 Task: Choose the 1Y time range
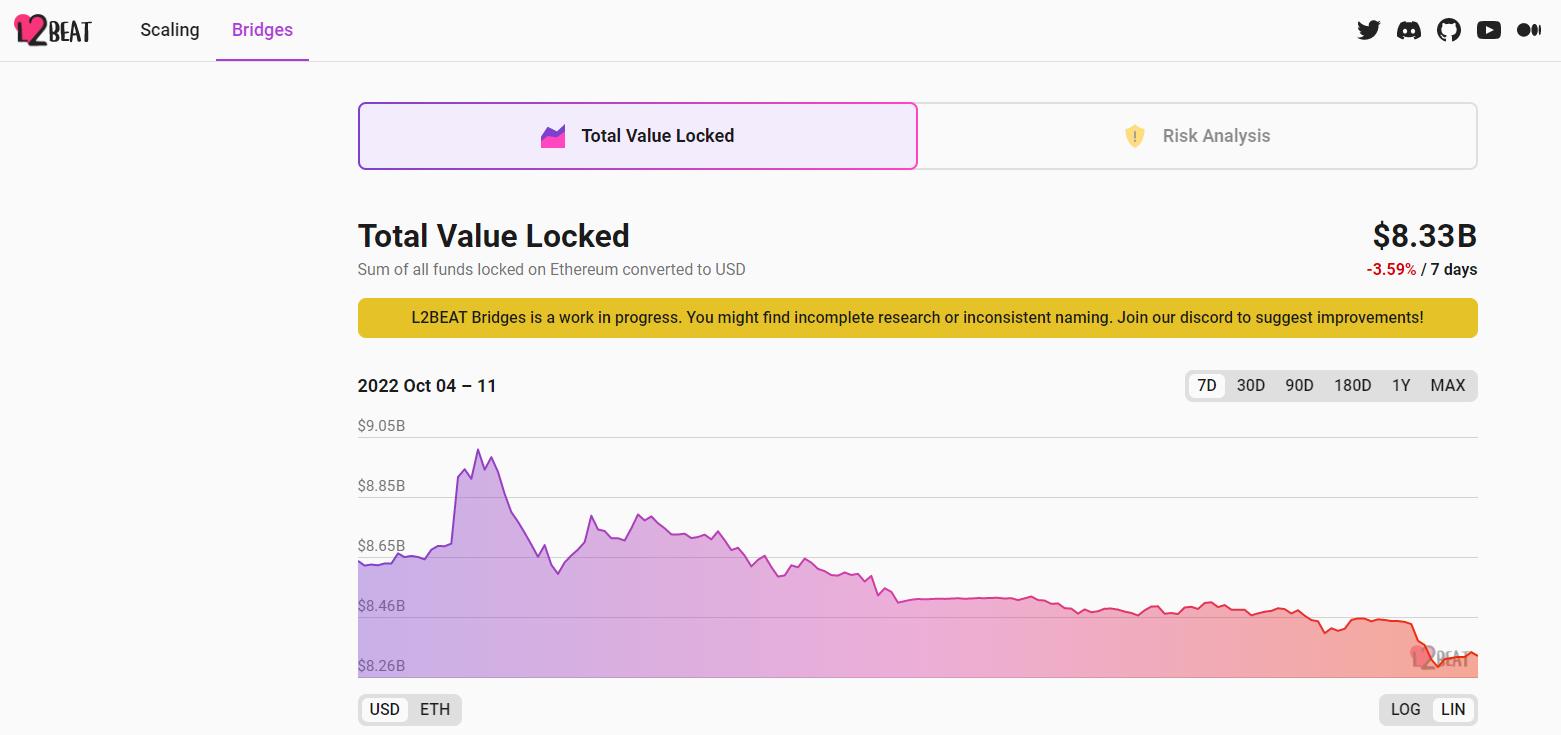1400,385
